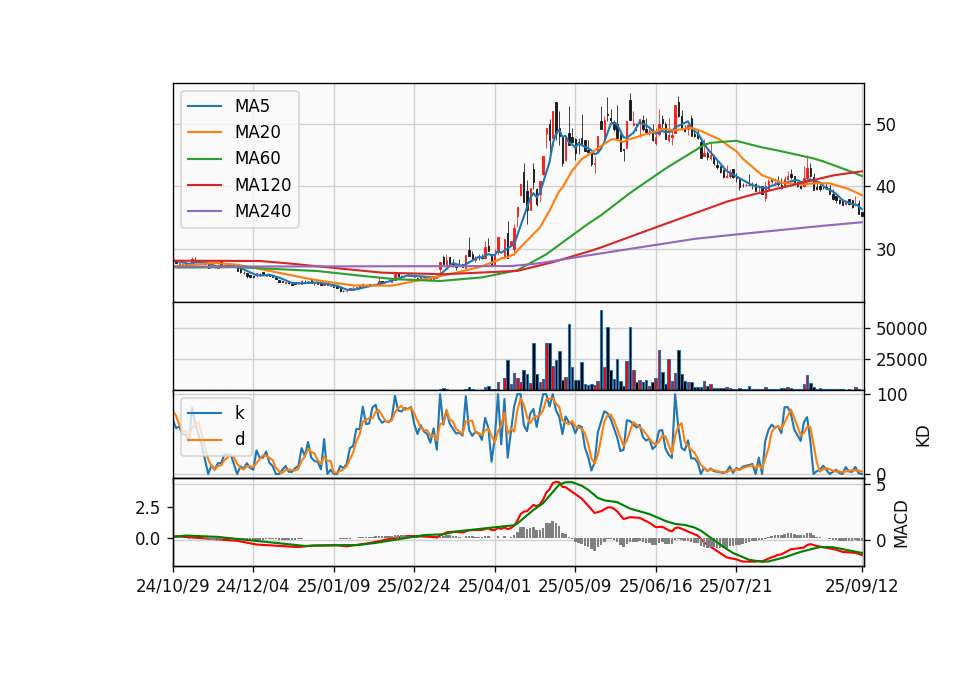
Task: Click the MACD left axis value 0.0
Action: pyautogui.click(x=148, y=539)
